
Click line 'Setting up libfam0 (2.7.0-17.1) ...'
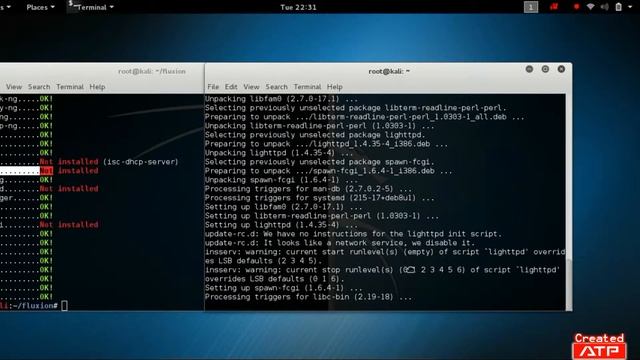283,207
